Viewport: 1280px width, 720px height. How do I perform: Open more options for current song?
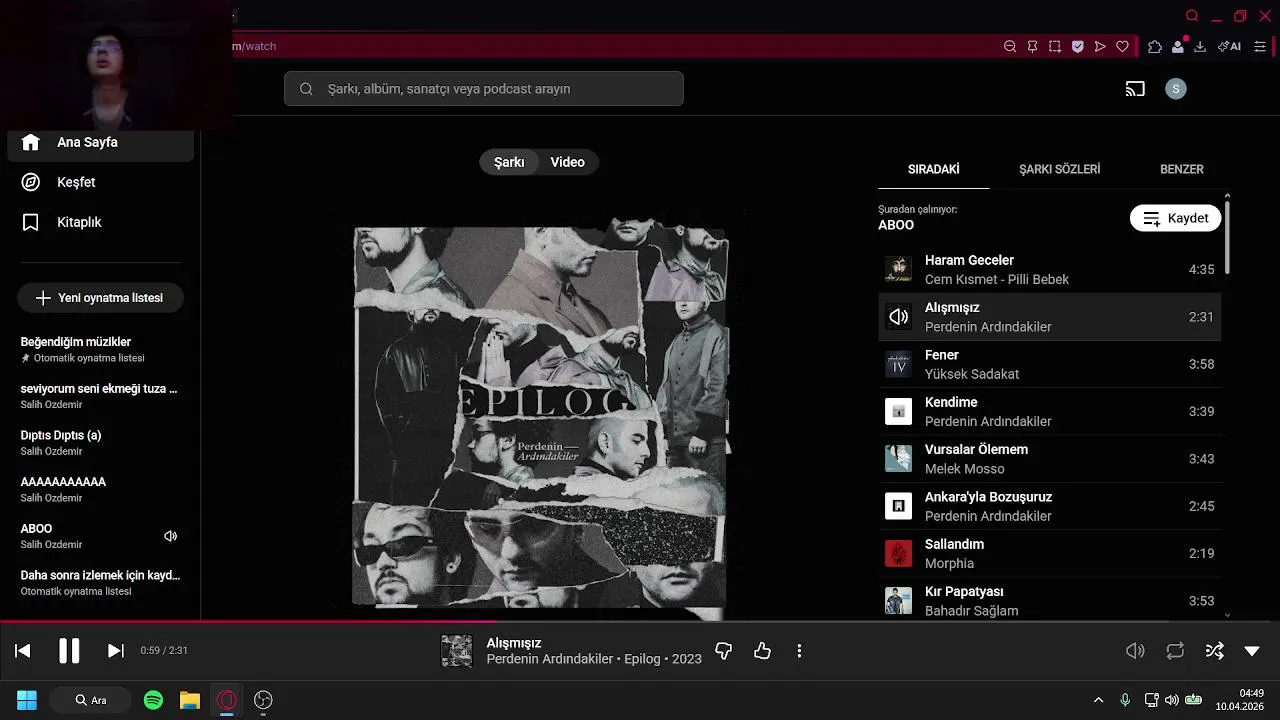[799, 651]
